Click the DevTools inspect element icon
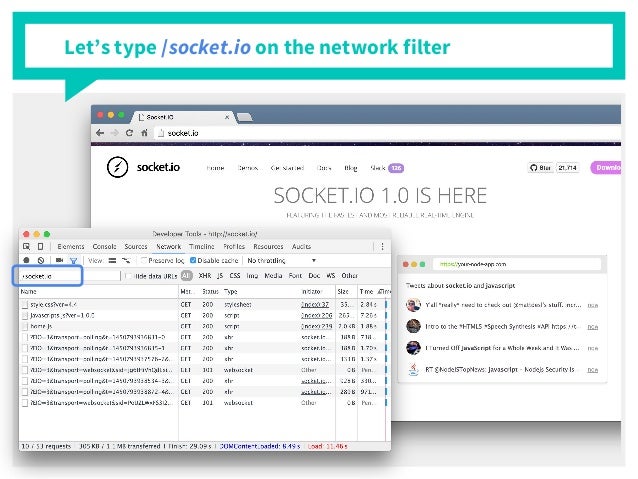 pos(26,247)
